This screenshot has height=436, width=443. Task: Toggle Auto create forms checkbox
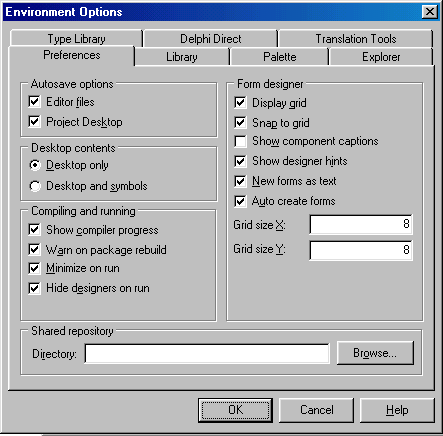[240, 201]
